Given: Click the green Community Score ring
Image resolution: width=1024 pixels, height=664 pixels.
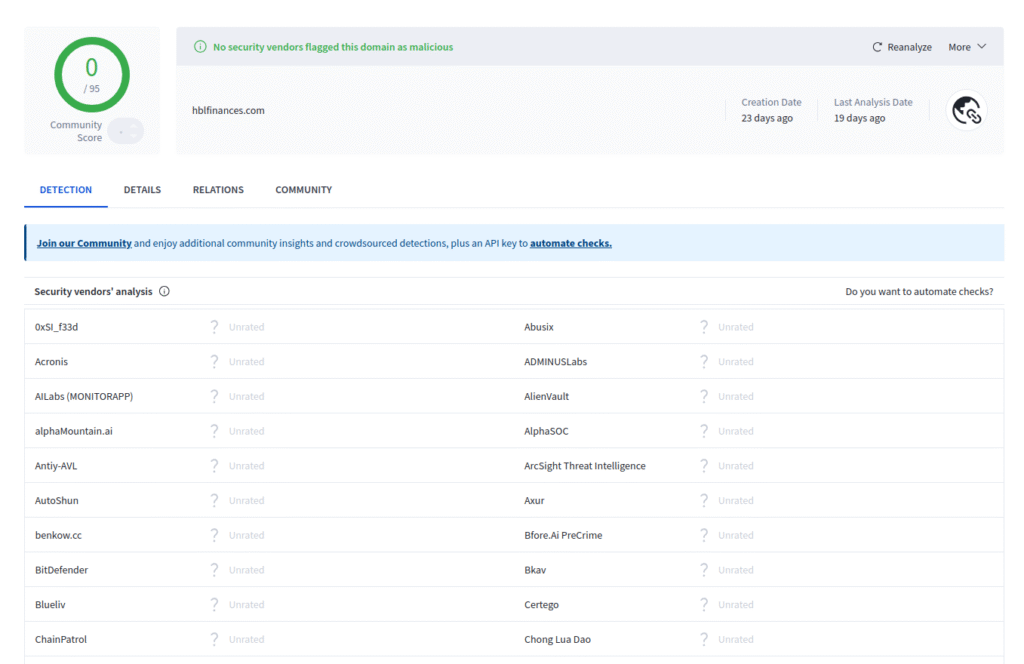Looking at the screenshot, I should (91, 73).
